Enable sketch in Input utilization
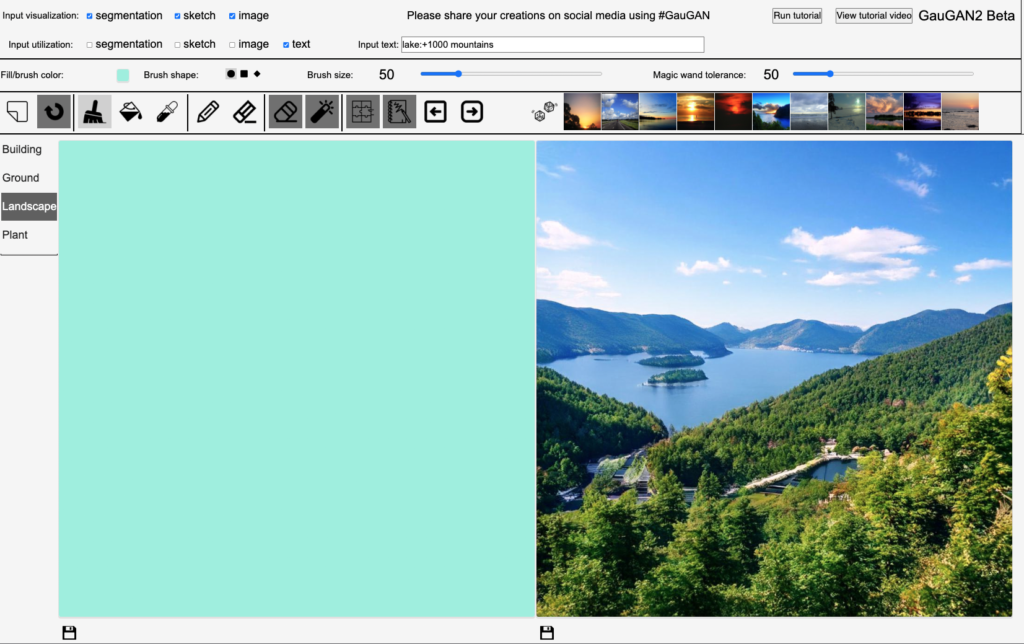1024x644 pixels. point(178,44)
